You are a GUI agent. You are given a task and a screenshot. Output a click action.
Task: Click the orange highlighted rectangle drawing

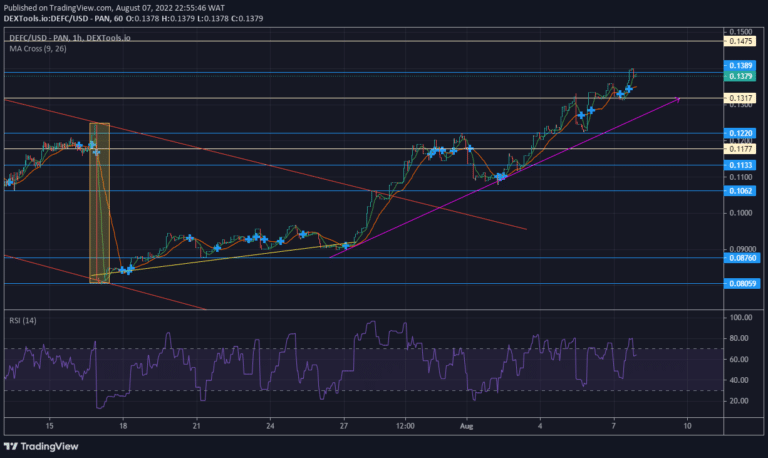click(x=99, y=203)
